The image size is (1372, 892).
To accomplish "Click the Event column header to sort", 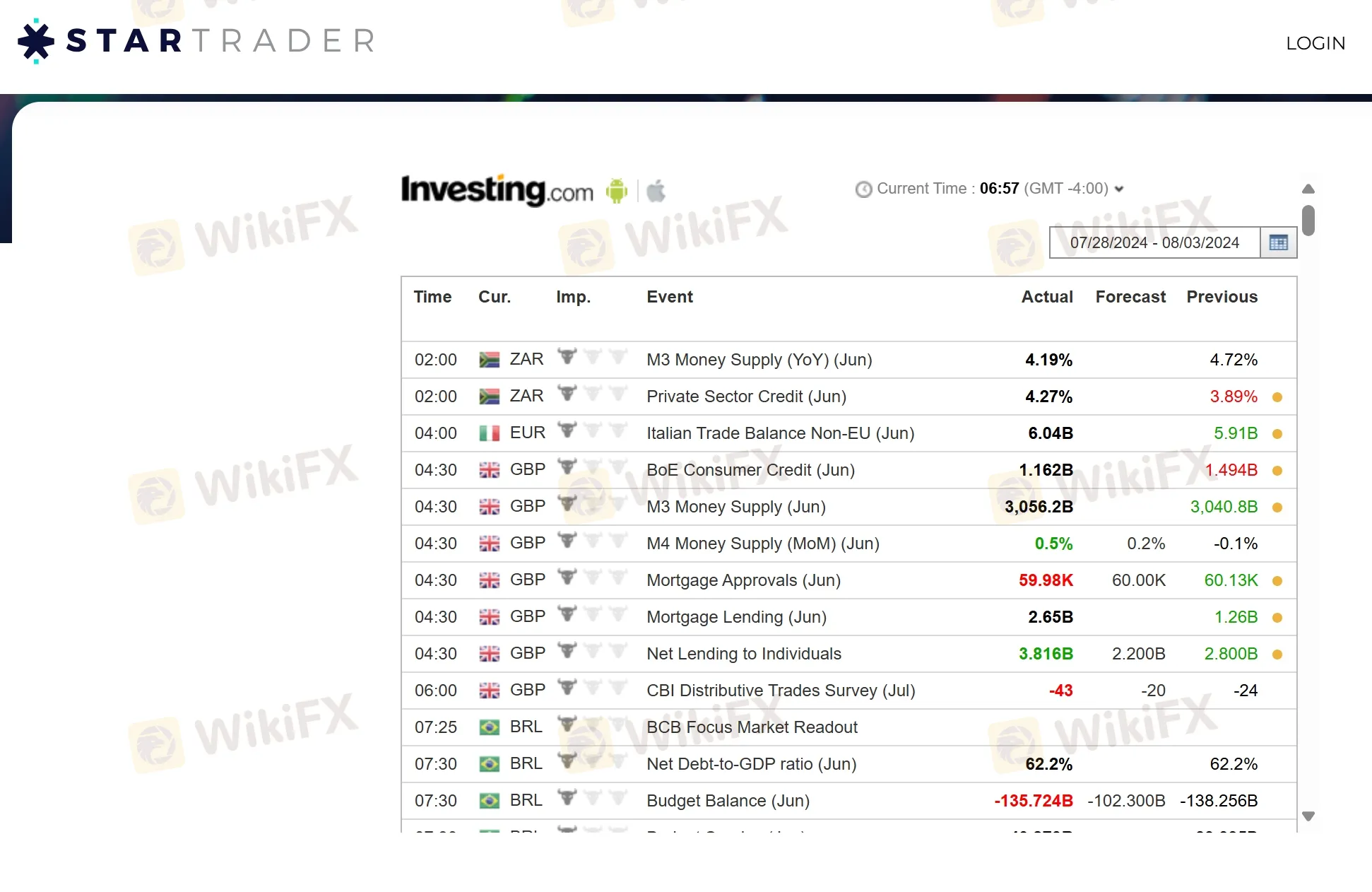I will coord(670,297).
